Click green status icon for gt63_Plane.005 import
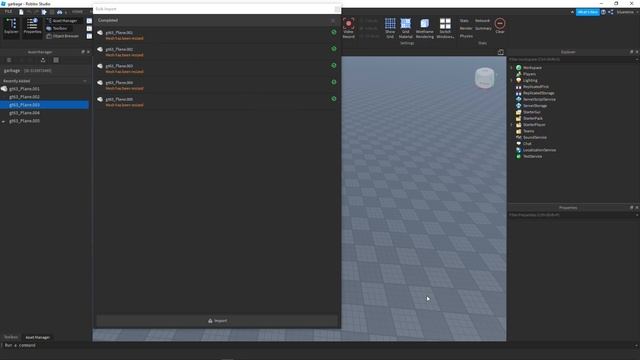This screenshot has width=640, height=360. tap(333, 98)
